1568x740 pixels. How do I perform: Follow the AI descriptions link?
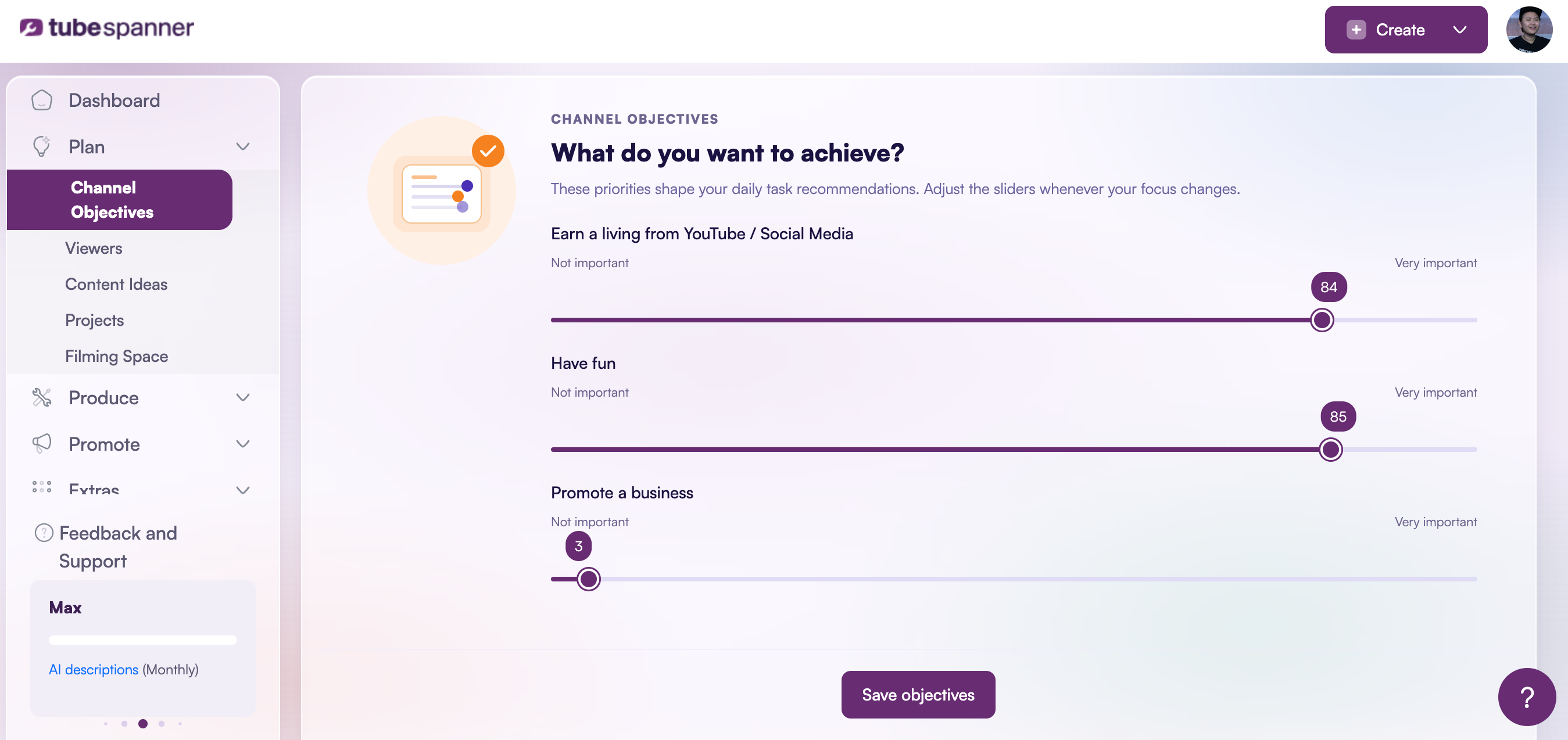[x=93, y=669]
